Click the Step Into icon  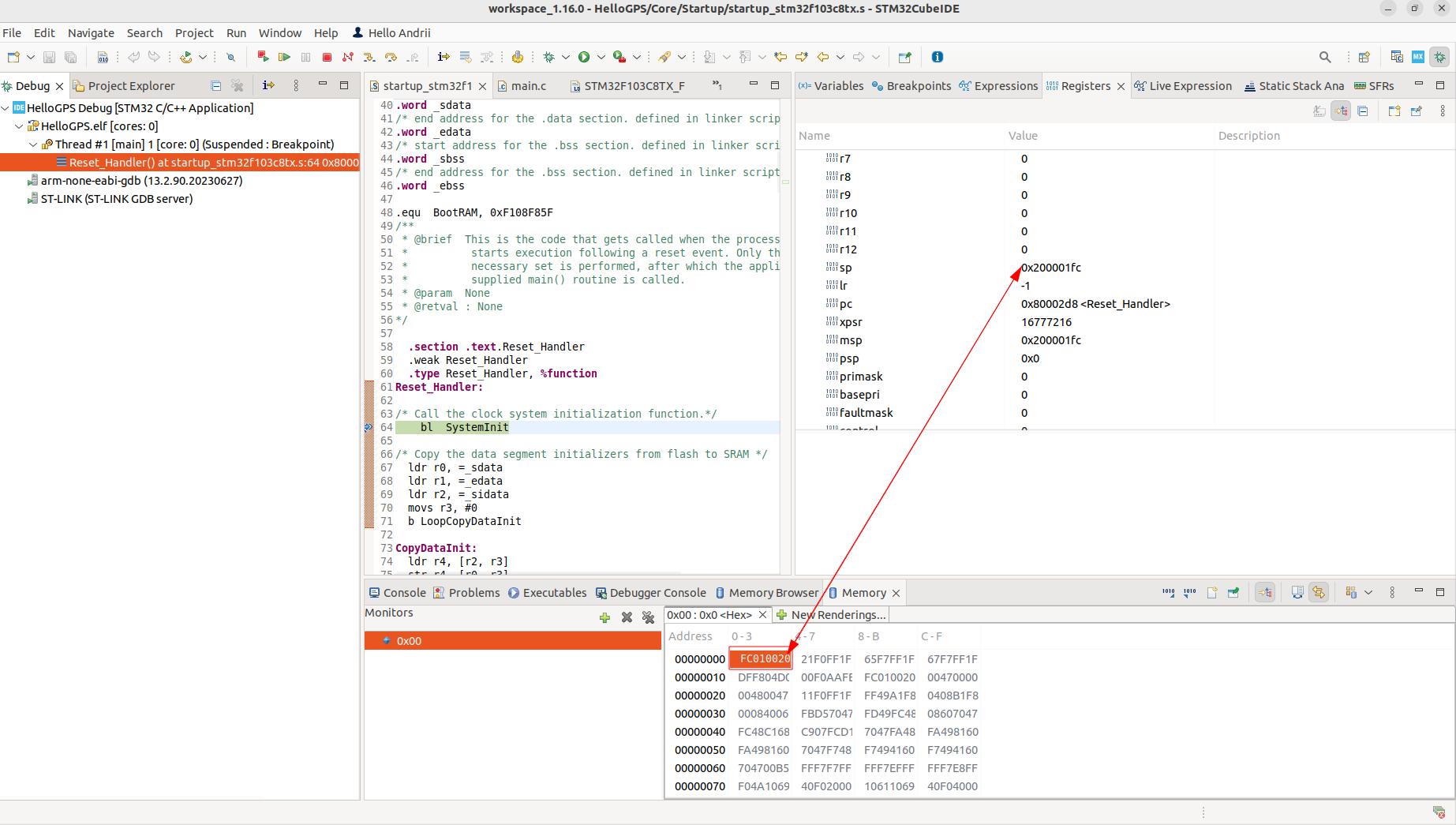click(369, 57)
